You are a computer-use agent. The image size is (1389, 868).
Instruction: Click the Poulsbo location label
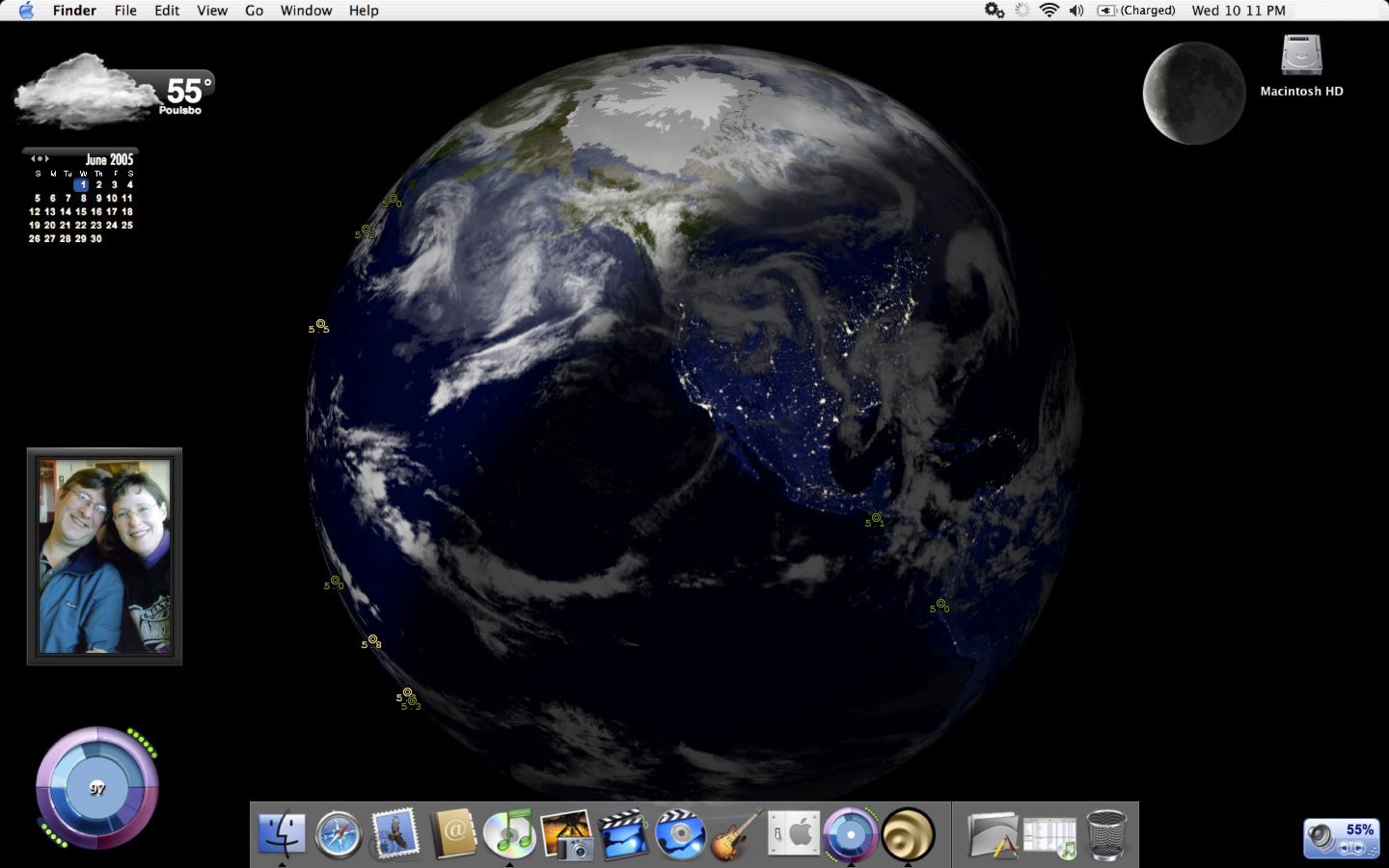pyautogui.click(x=180, y=111)
